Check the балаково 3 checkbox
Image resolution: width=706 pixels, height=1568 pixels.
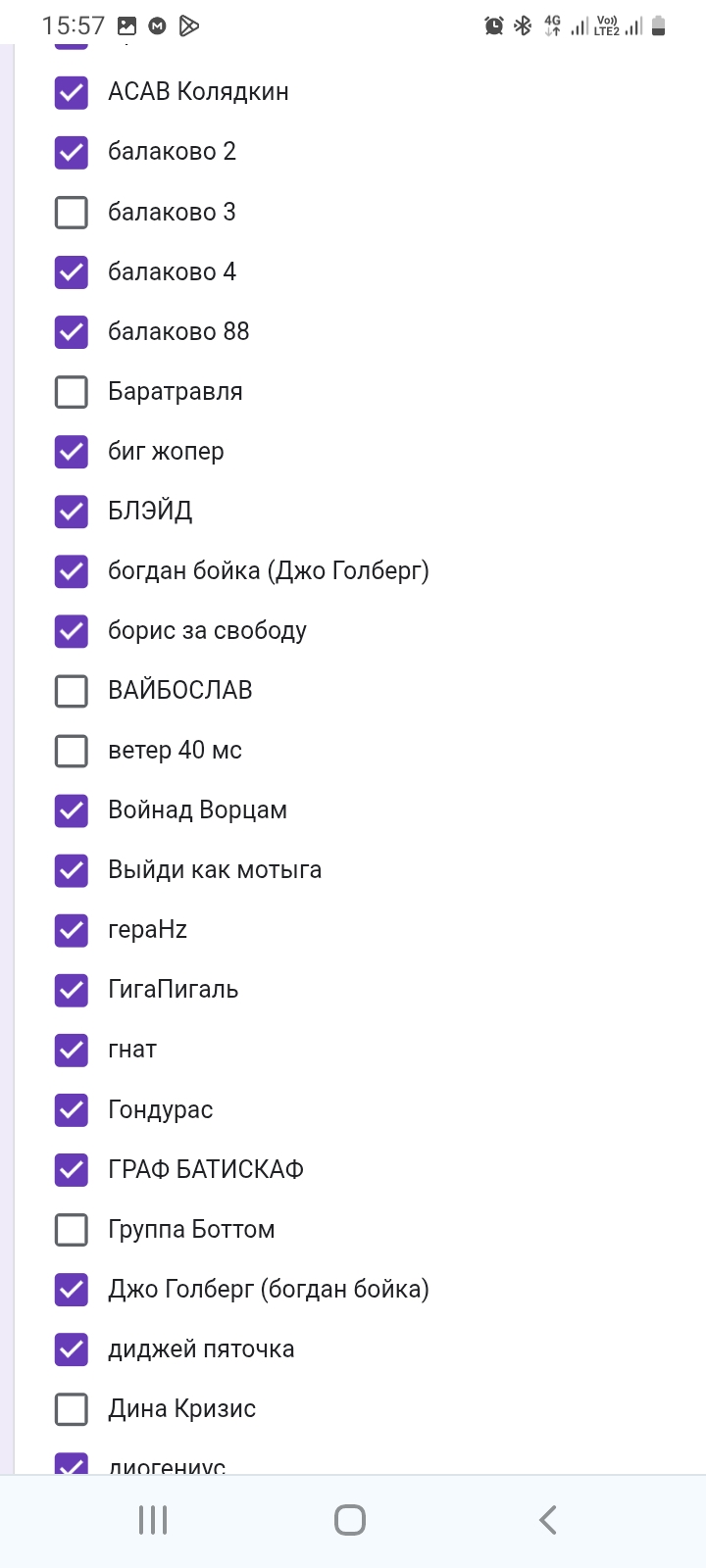(x=72, y=212)
